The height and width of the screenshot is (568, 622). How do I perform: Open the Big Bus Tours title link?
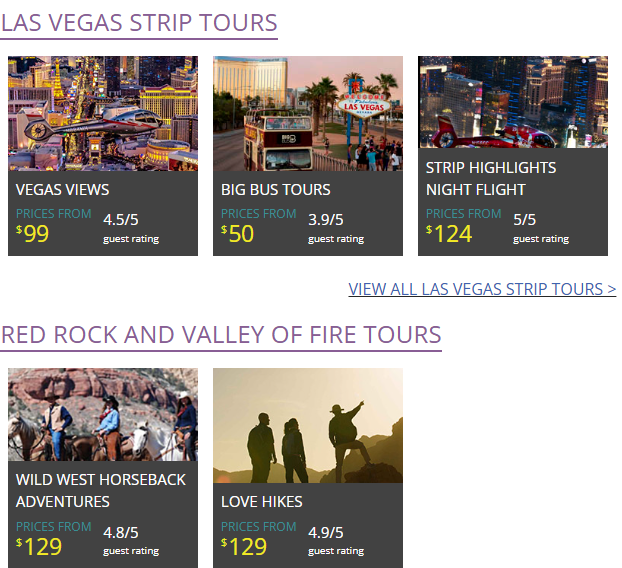click(275, 189)
